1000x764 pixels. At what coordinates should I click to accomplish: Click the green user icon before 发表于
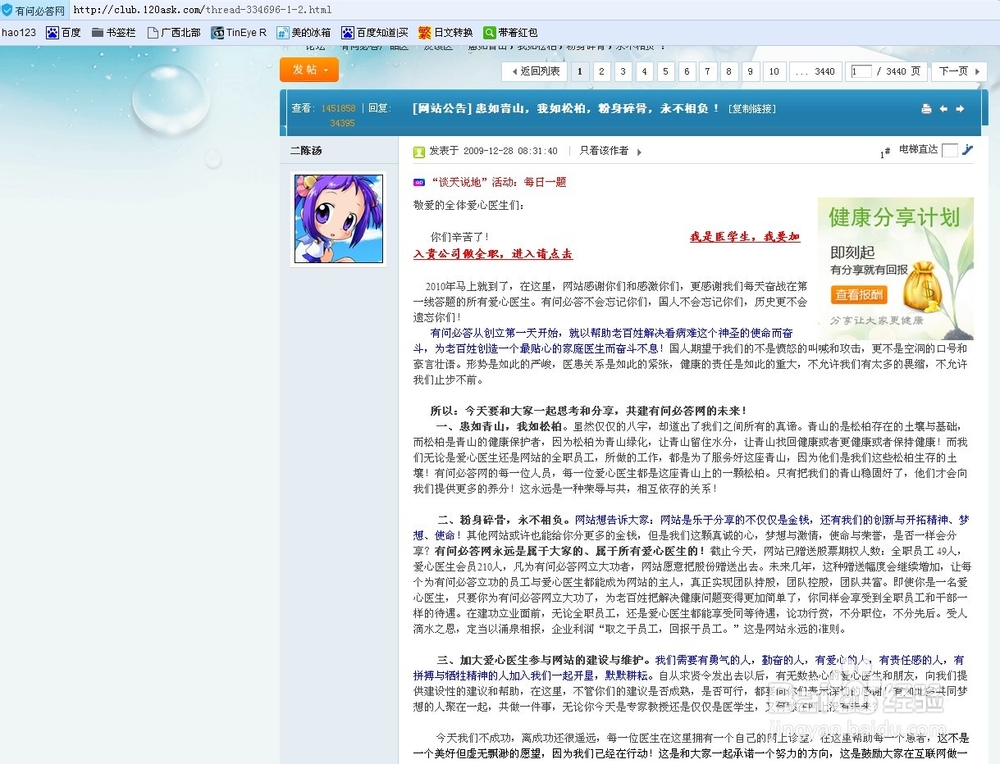click(419, 152)
